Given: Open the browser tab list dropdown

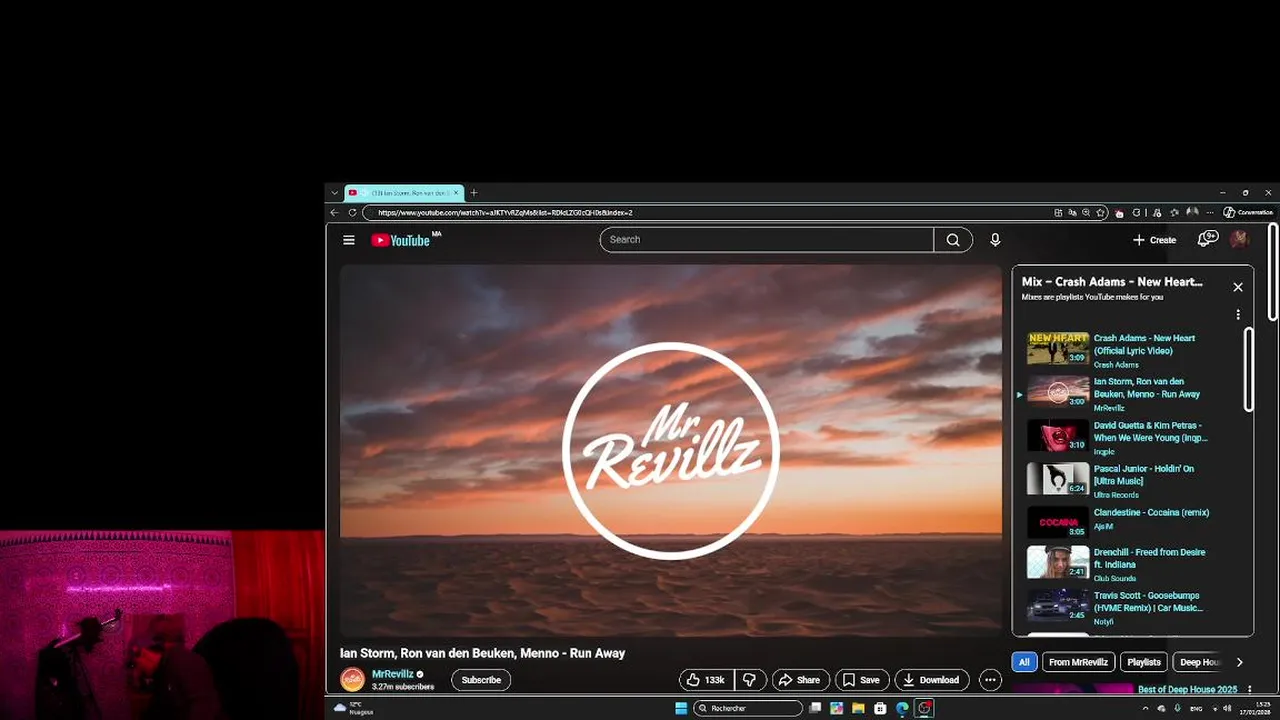Looking at the screenshot, I should pos(334,193).
